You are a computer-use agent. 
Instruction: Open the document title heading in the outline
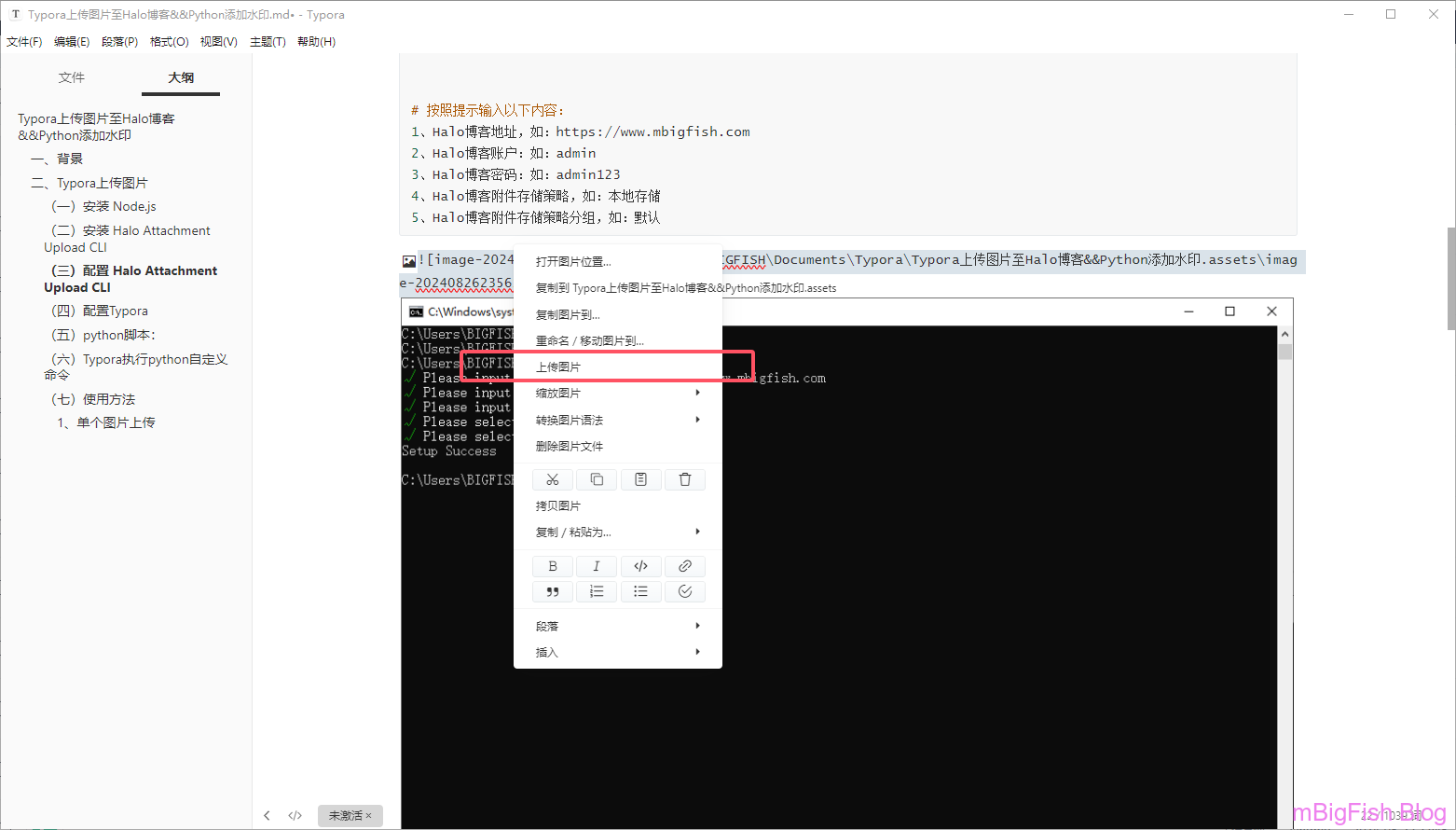tap(96, 127)
